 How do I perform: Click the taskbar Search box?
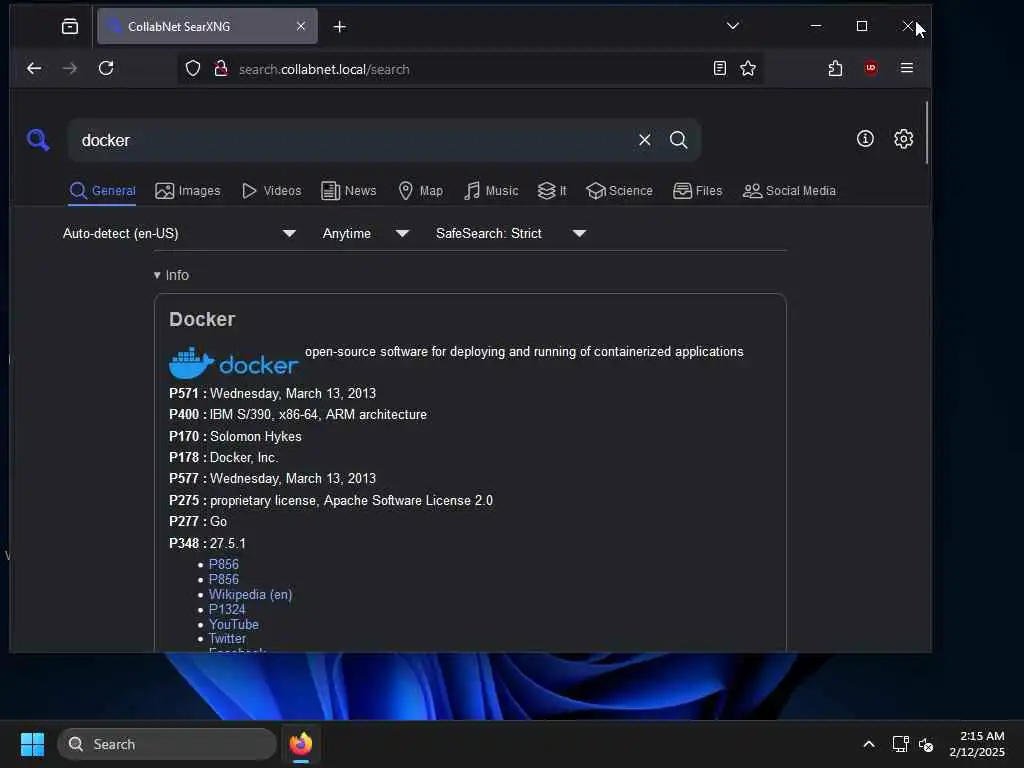pyautogui.click(x=167, y=744)
